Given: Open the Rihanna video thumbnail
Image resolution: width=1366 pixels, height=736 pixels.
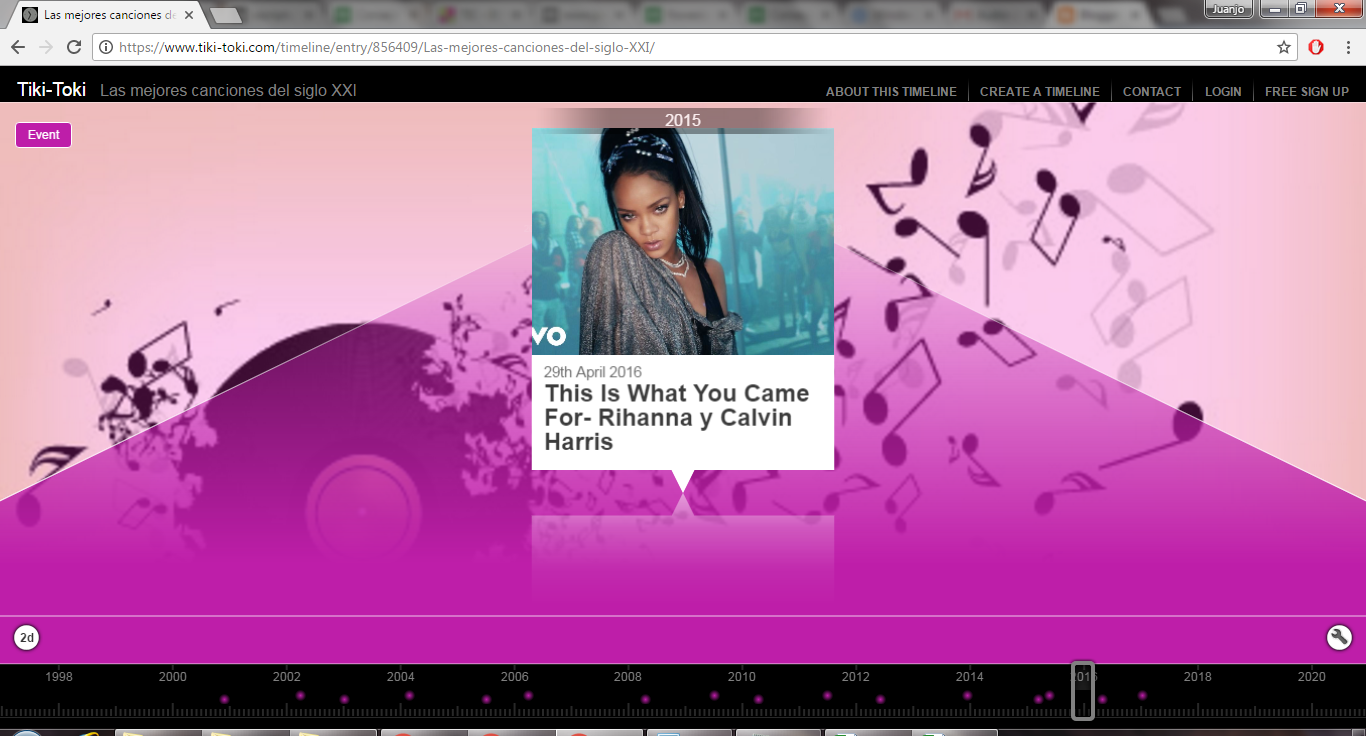Looking at the screenshot, I should 683,241.
